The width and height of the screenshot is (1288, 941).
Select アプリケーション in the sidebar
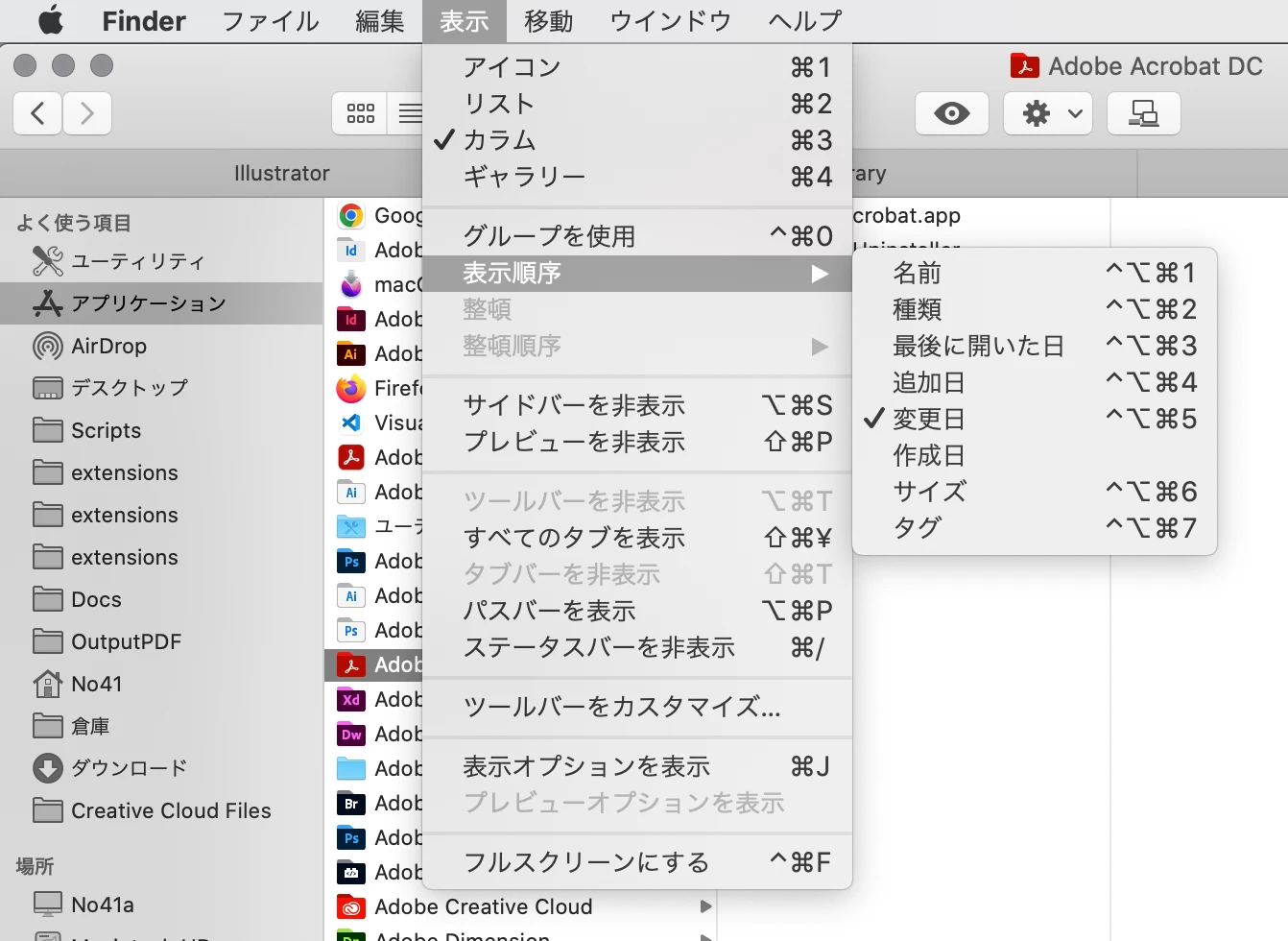coord(161,303)
